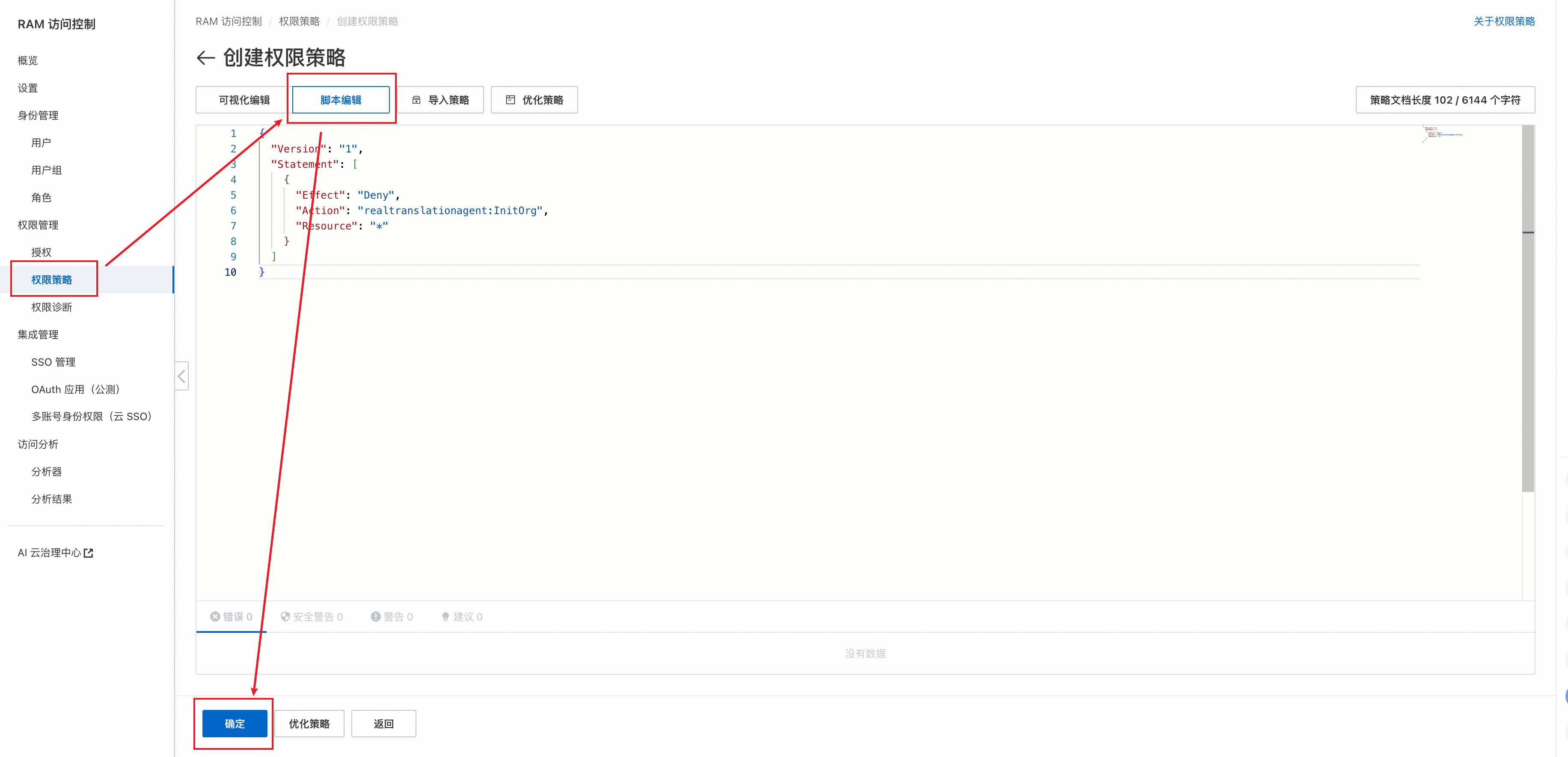The image size is (1568, 757).
Task: Select 角色 in the sidebar
Action: (x=42, y=197)
